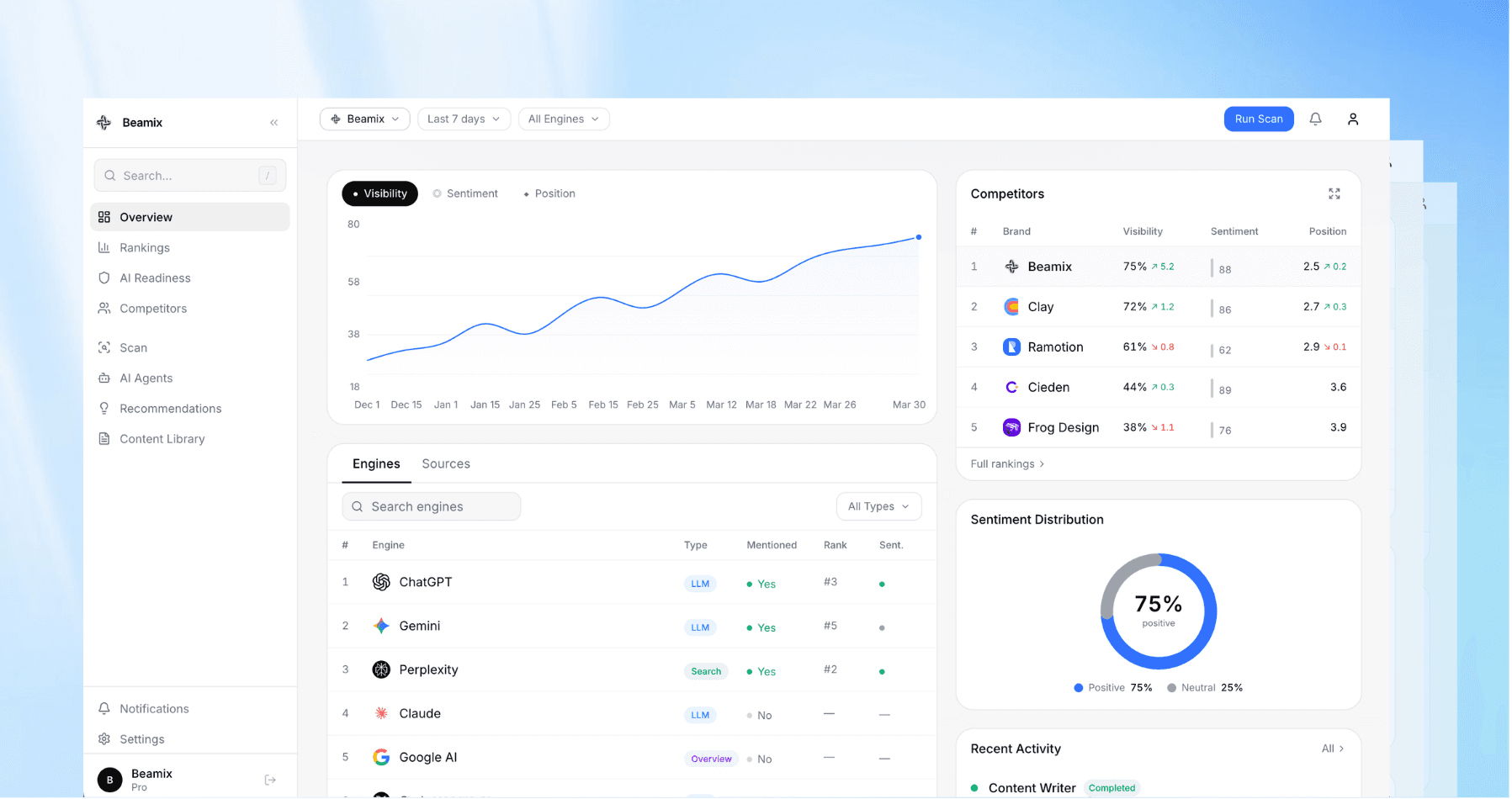Open Competitors in the sidebar
Viewport: 1512px width, 799px height.
click(190, 309)
